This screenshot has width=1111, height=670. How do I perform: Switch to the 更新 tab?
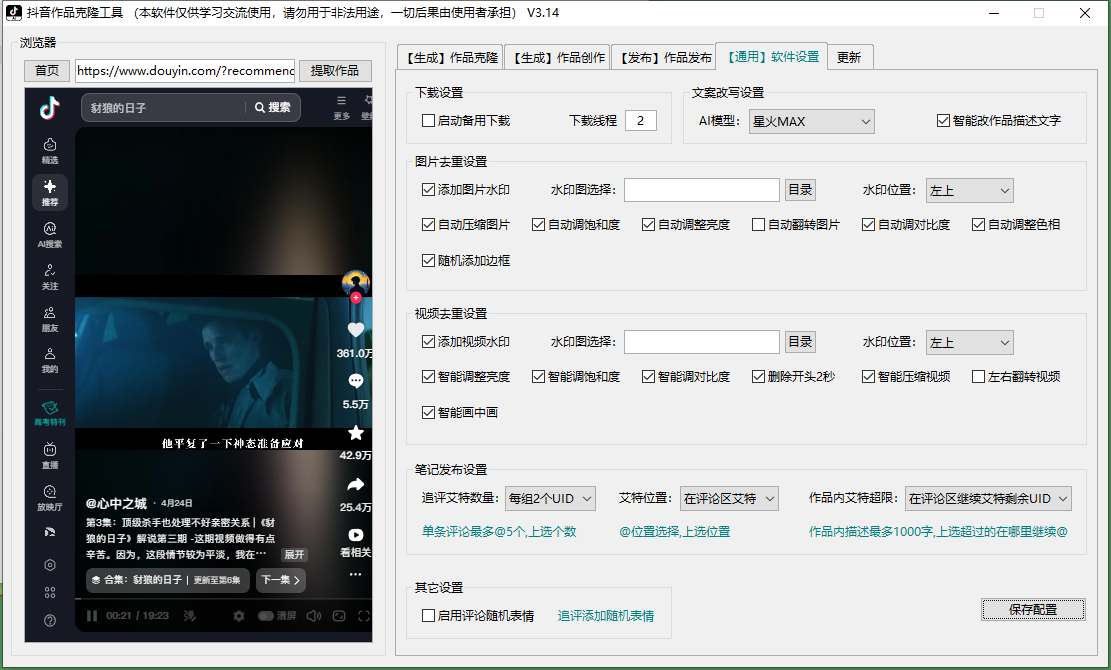tap(849, 57)
